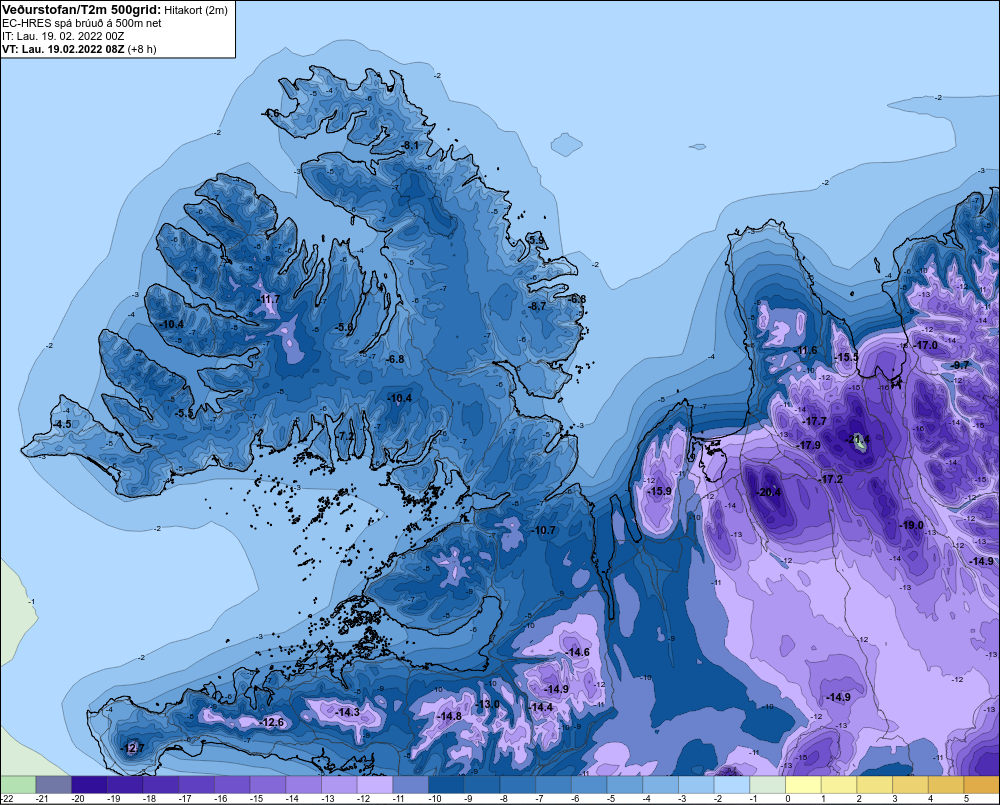Click the temperature label -17.7
The width and height of the screenshot is (1000, 805).
814,422
